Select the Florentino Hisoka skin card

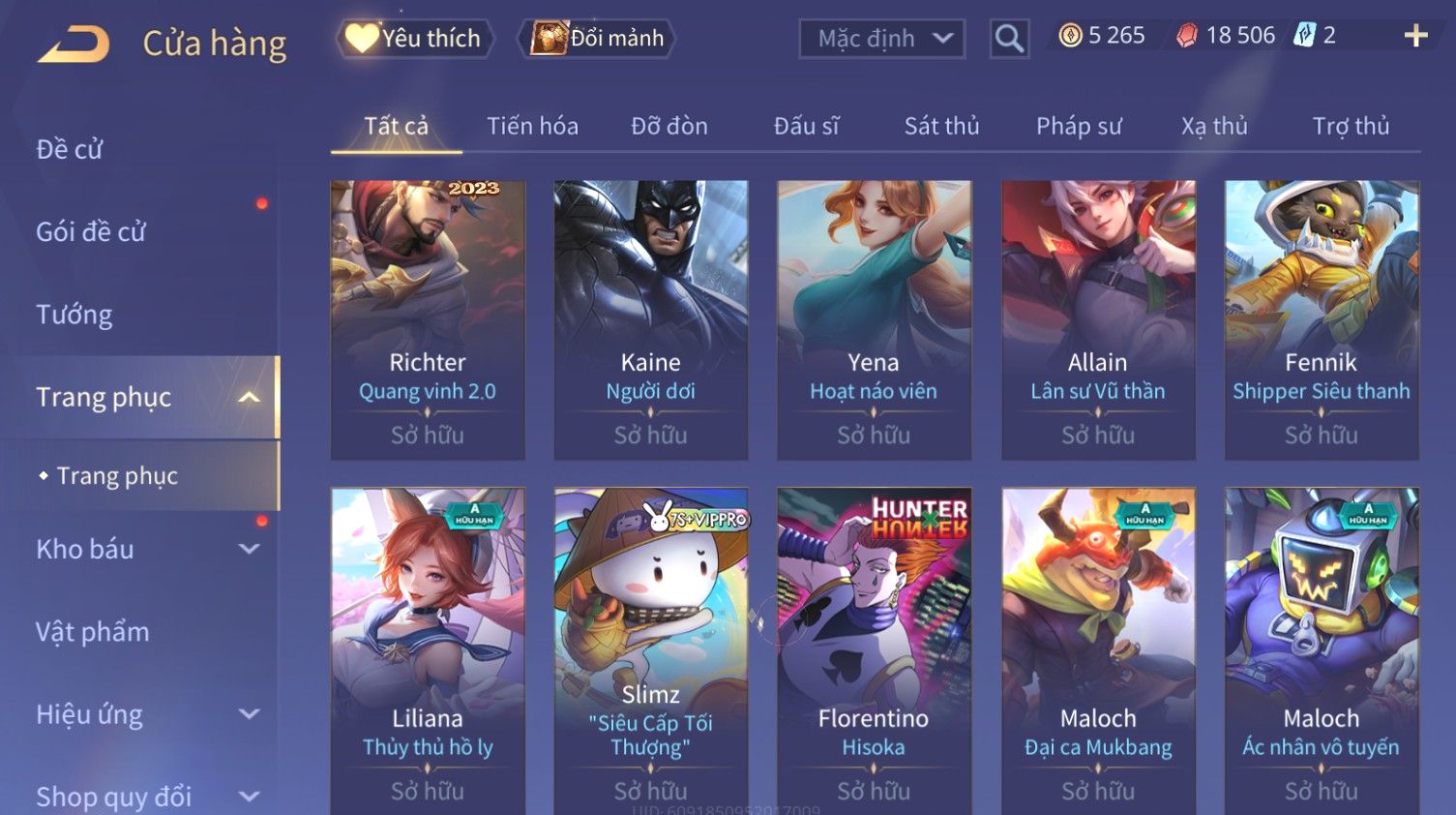click(874, 650)
